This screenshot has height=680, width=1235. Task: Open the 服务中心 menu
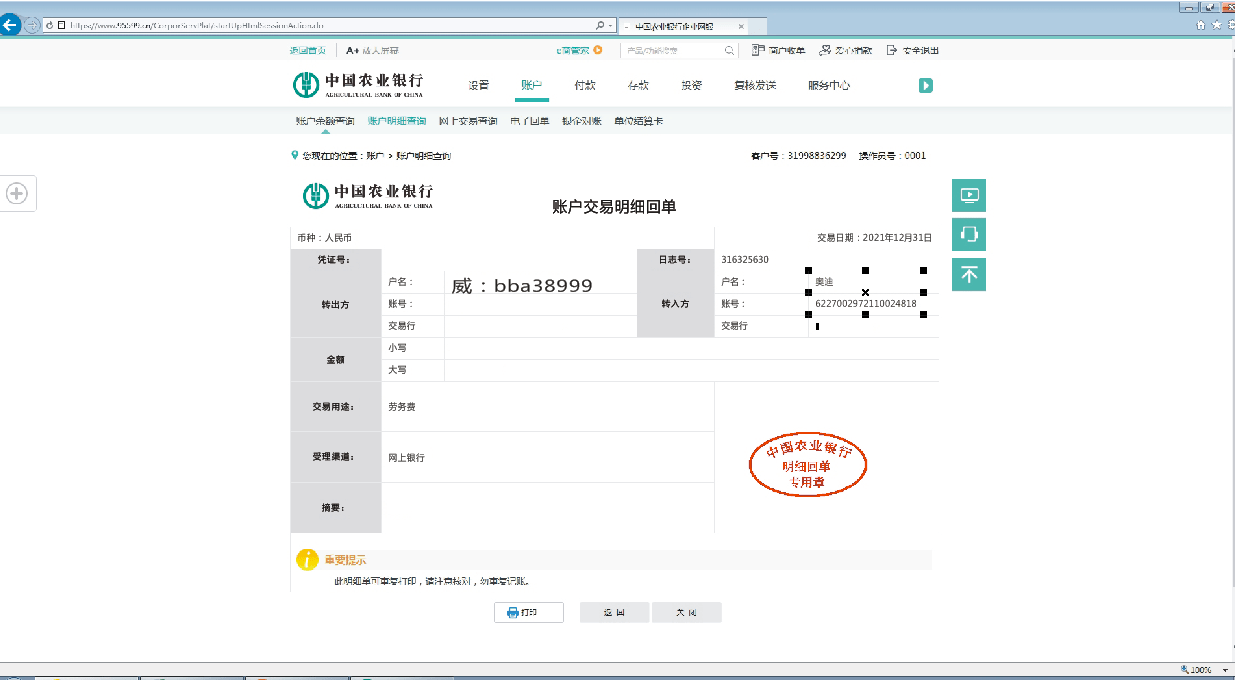(x=829, y=86)
